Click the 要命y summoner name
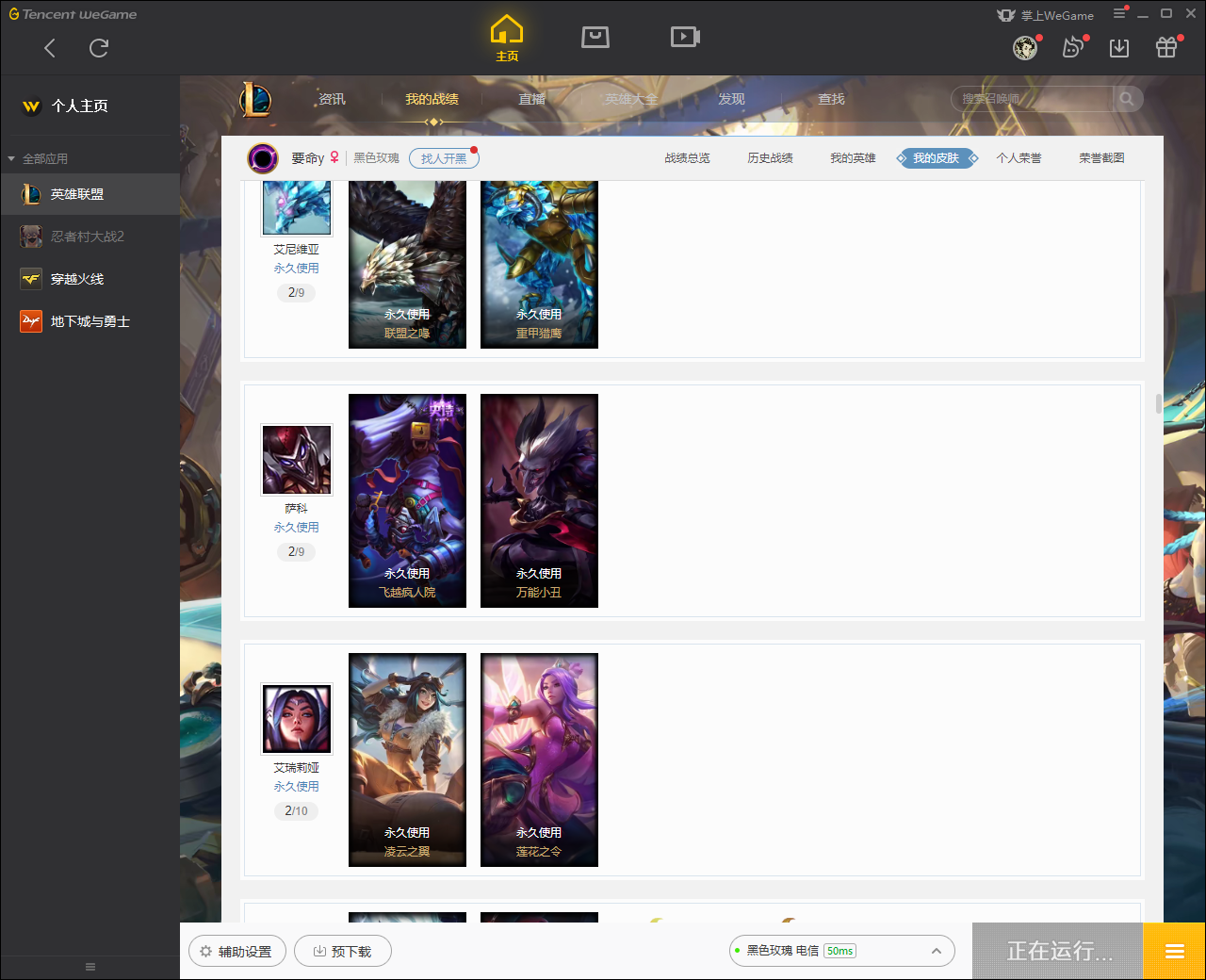1206x980 pixels. (x=307, y=158)
